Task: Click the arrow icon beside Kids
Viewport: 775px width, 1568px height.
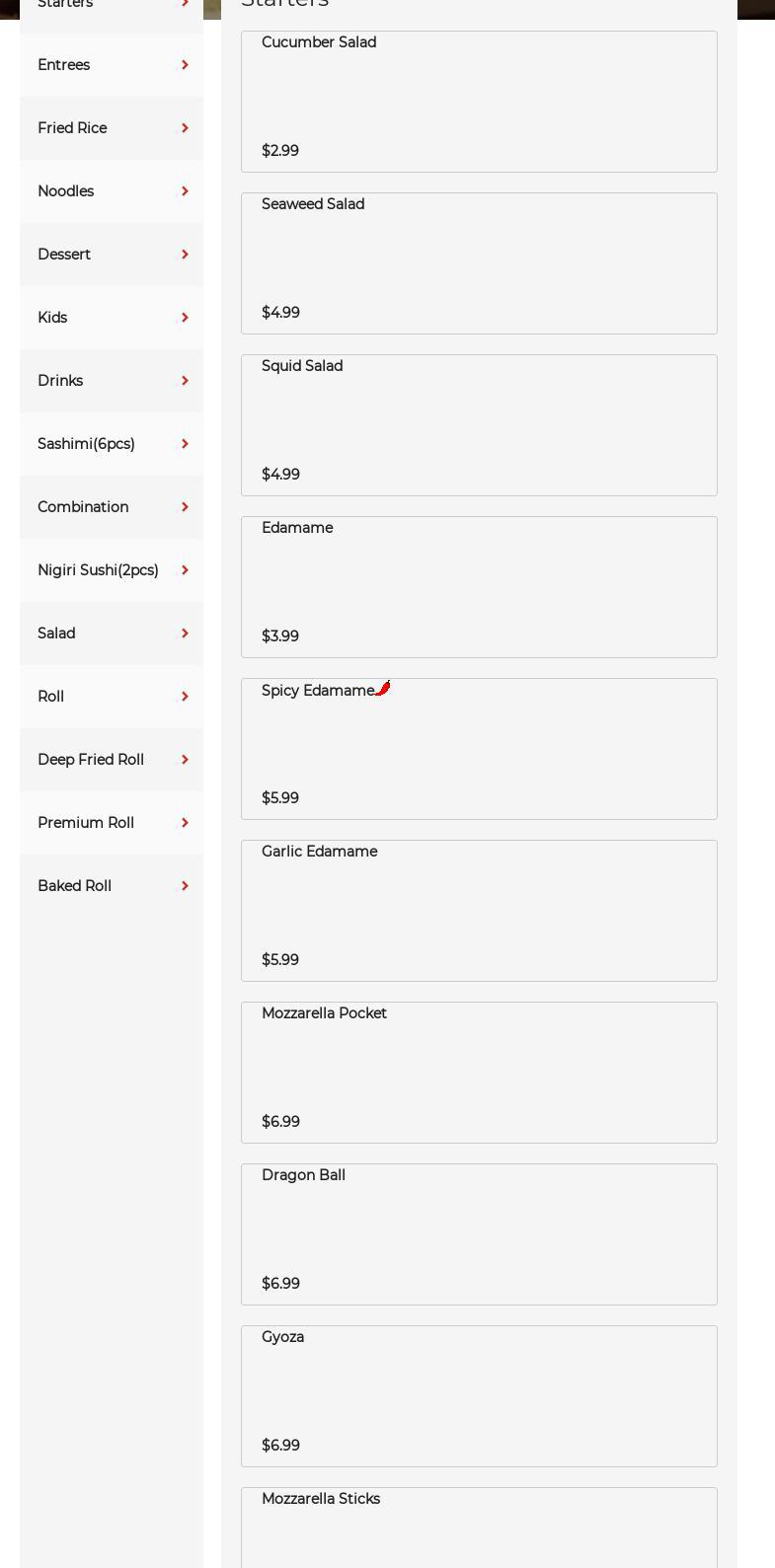Action: pyautogui.click(x=185, y=318)
